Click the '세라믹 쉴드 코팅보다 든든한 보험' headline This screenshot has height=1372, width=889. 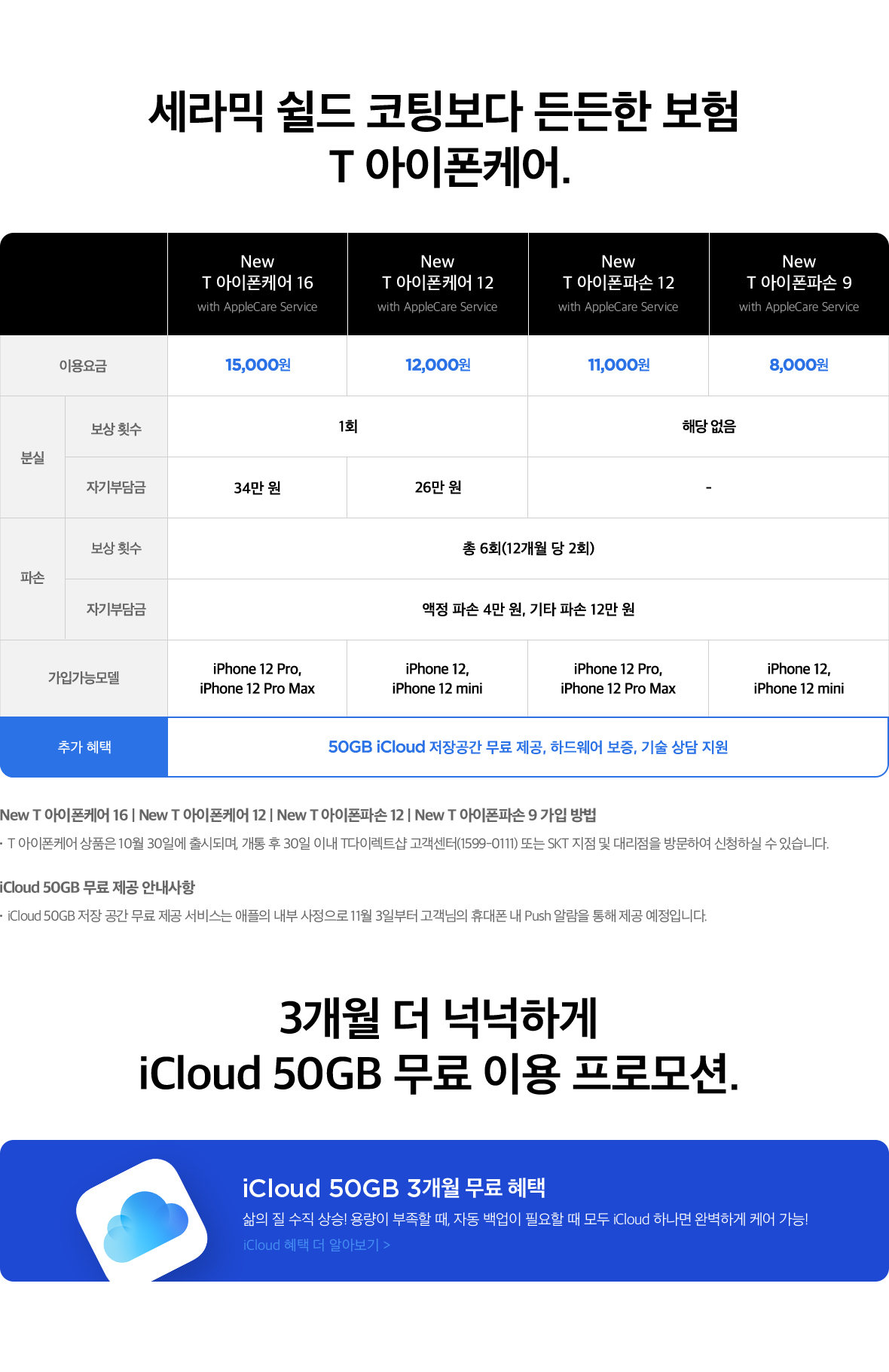(x=444, y=111)
